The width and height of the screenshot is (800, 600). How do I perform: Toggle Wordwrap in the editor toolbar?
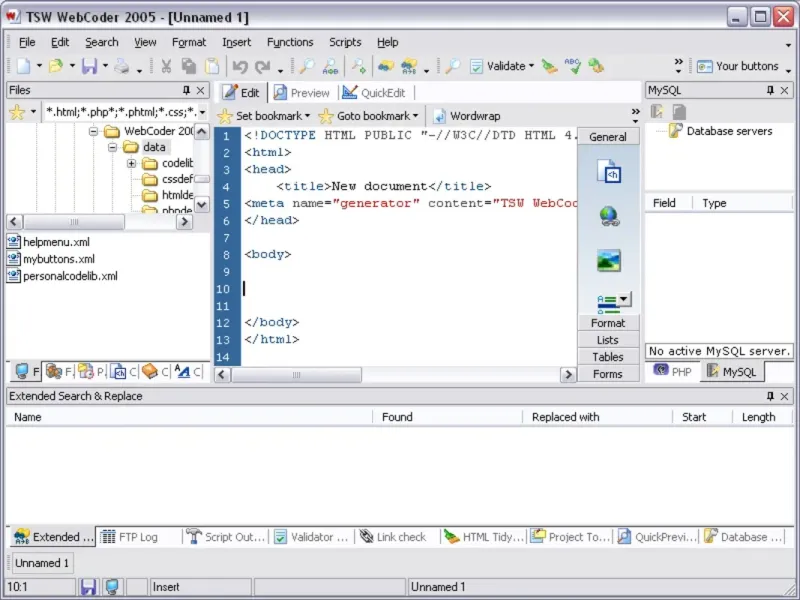(x=467, y=116)
